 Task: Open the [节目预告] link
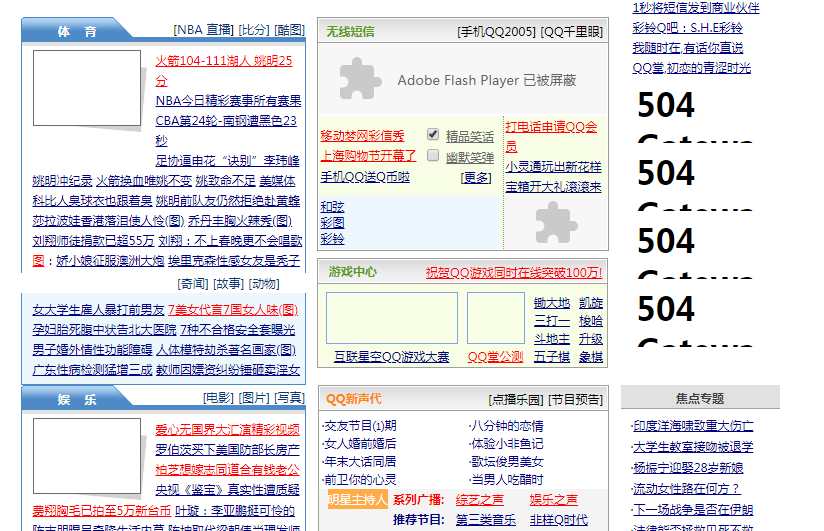point(575,400)
